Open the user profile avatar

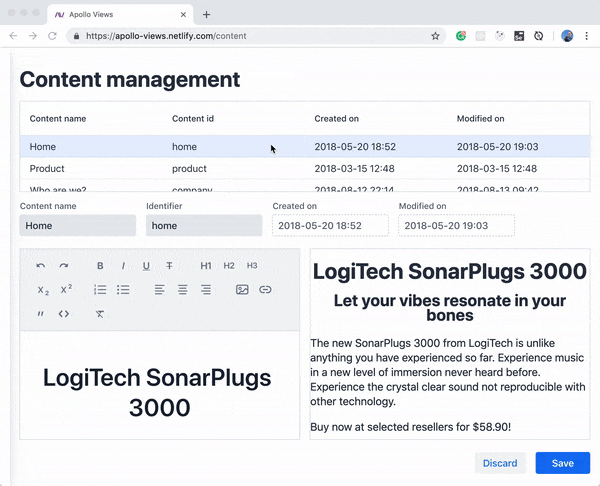[567, 36]
